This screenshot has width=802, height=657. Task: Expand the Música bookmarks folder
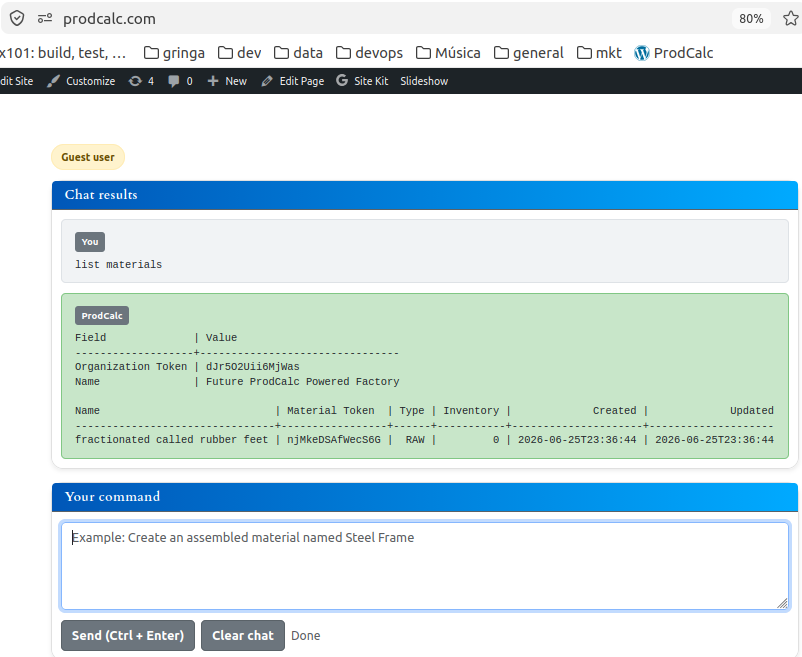point(448,53)
